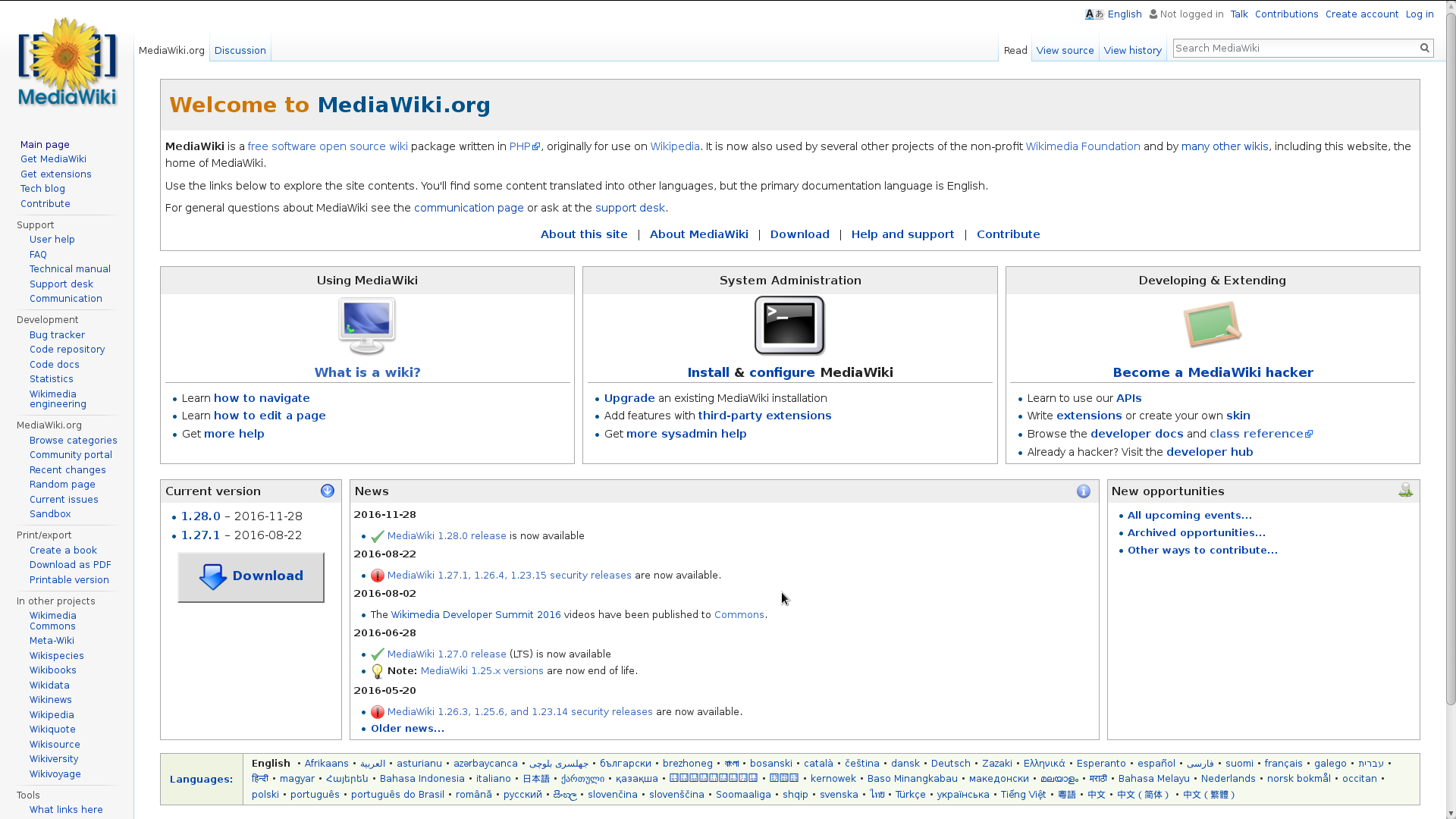
Task: Click the icon in New opportunities header
Action: (x=1405, y=491)
